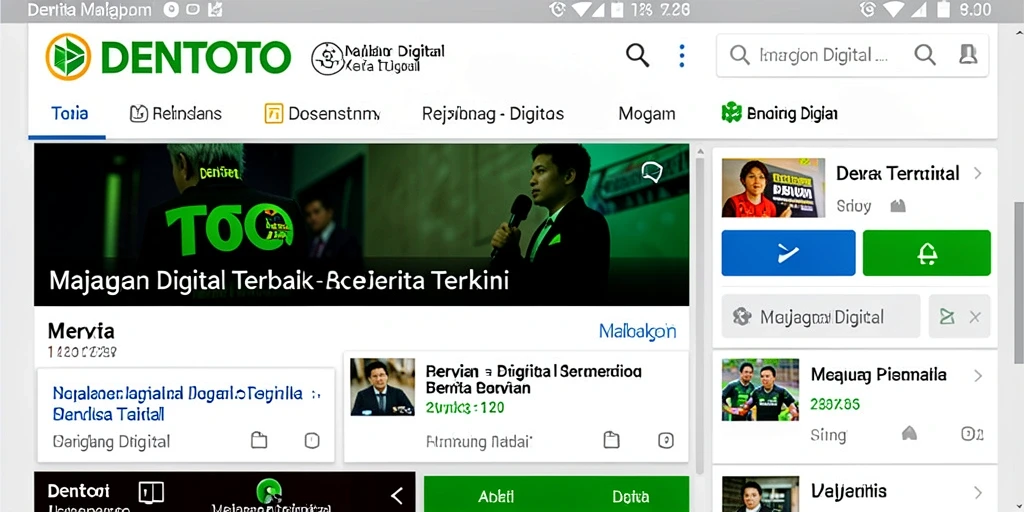Select the Mogam tab
Viewport: 1024px width, 512px height.
[647, 114]
